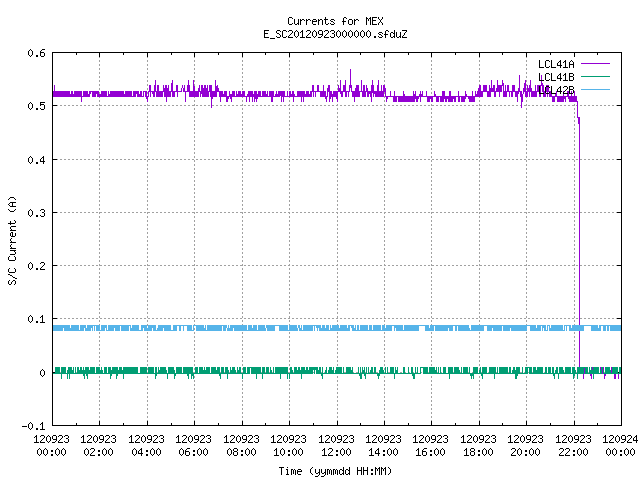Viewport: 640px width, 480px height.
Task: Click the purple LCL41A legend line sample
Action: [x=595, y=64]
